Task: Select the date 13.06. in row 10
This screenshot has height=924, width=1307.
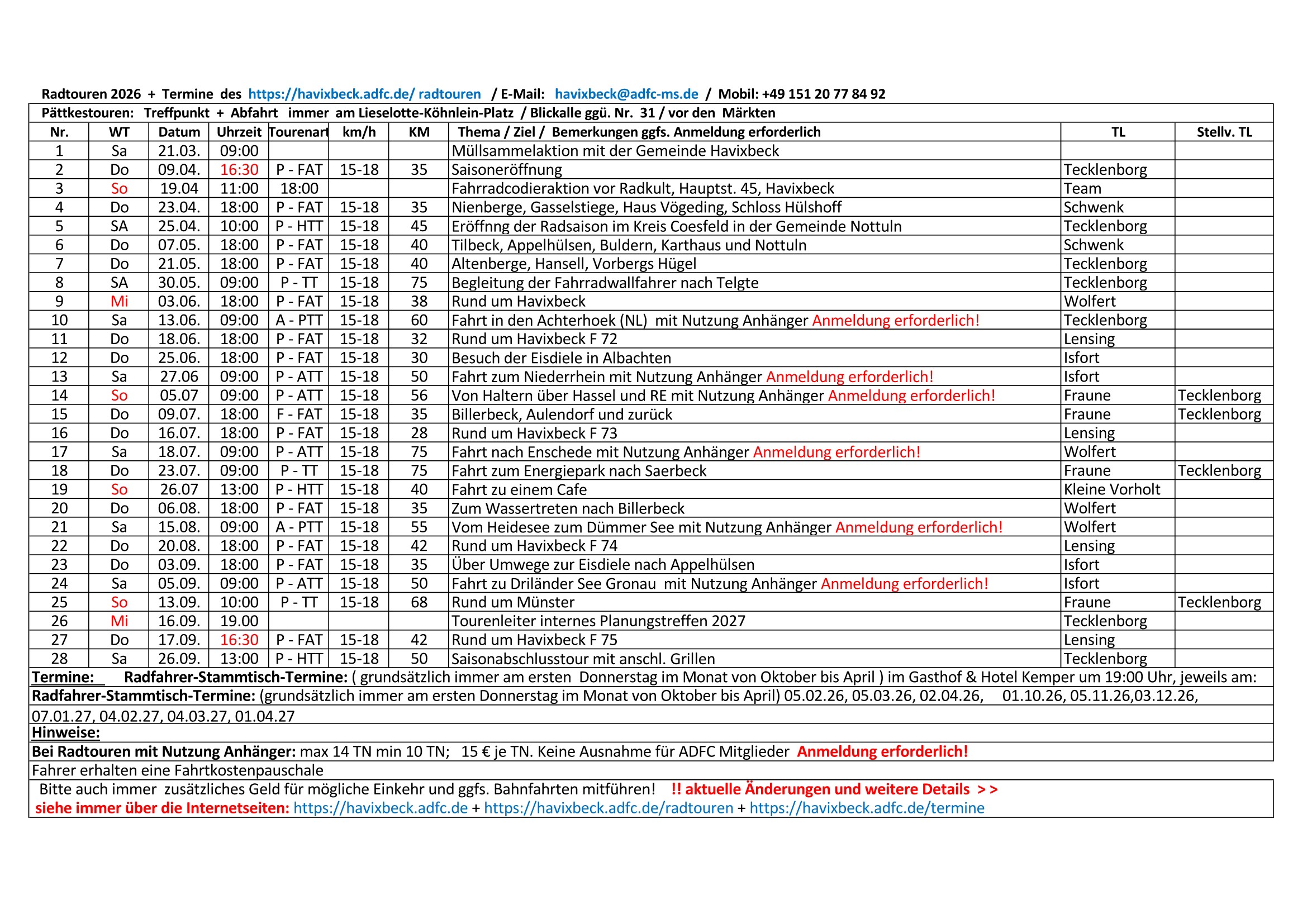Action: pos(179,320)
